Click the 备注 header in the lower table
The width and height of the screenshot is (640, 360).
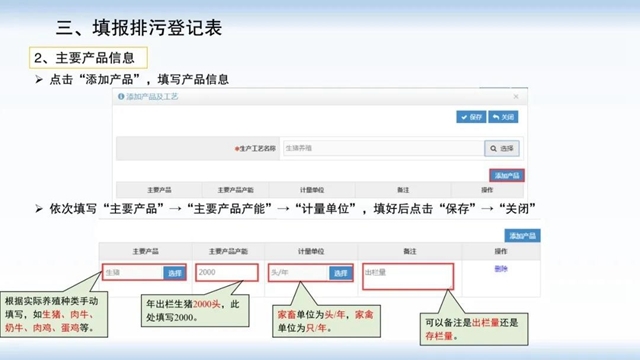(410, 251)
